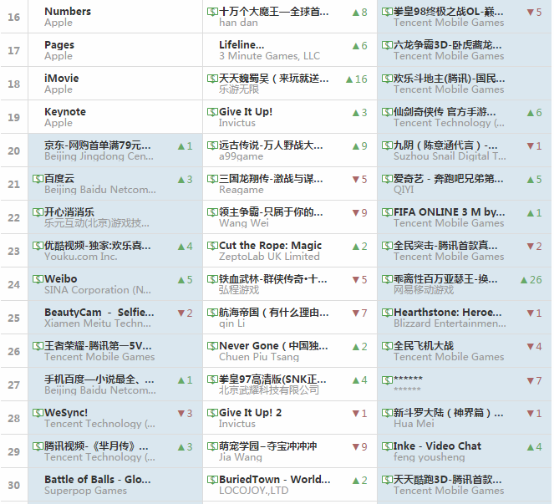The height and width of the screenshot is (504, 554).
Task: Click the purchase icon next to WeSync!
Action: click(x=37, y=413)
